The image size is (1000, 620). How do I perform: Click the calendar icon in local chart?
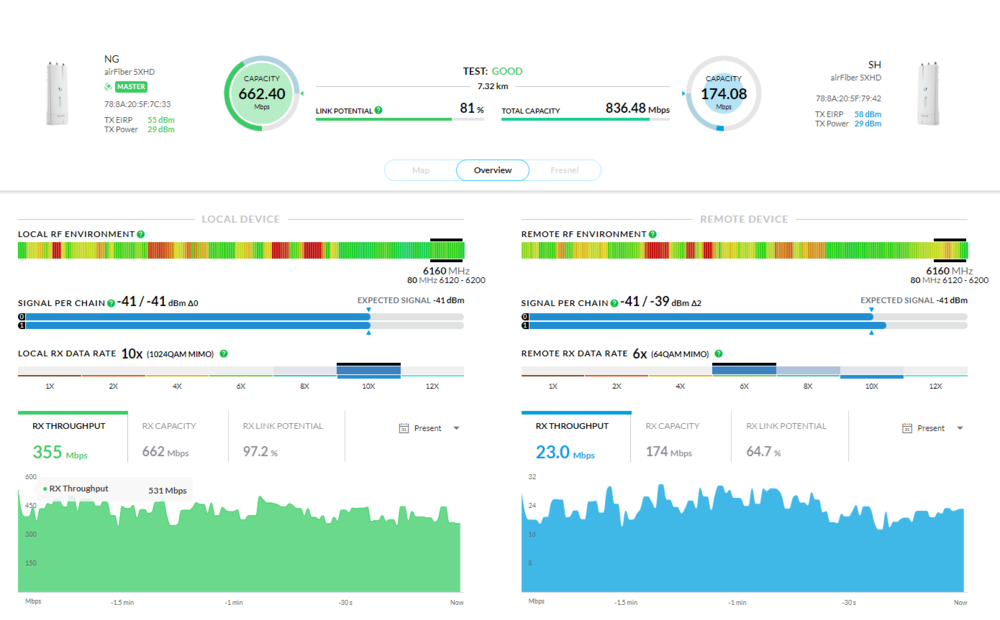404,428
